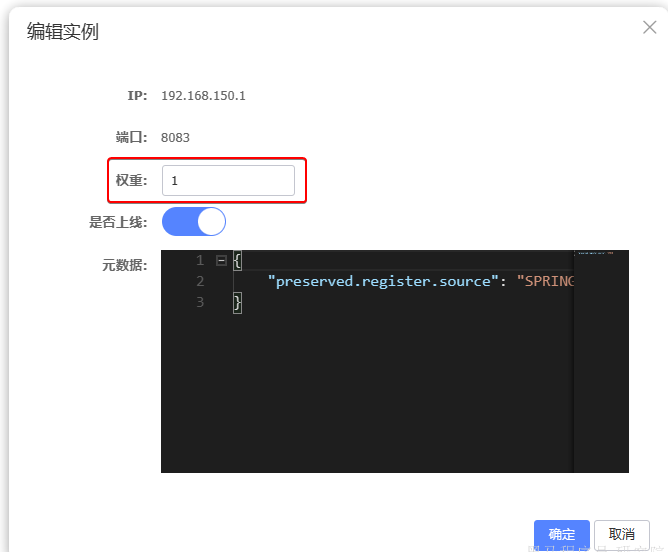Place cursor at opening brace on line 1
Viewport: 668px width, 552px height.
click(237, 260)
